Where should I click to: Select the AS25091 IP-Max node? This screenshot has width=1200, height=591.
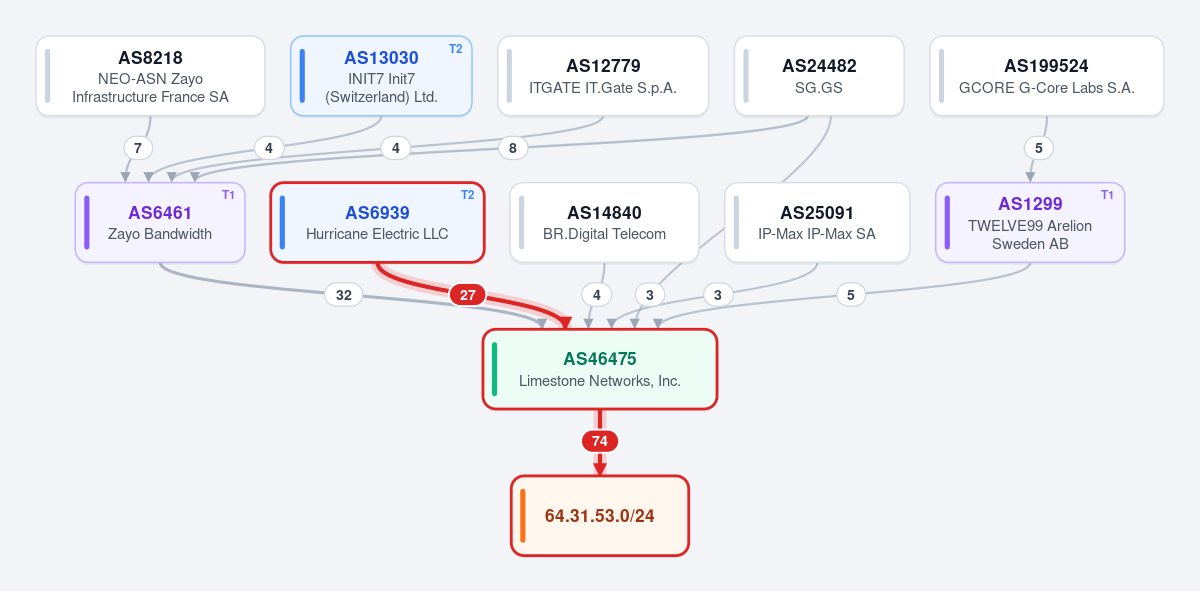pyautogui.click(x=817, y=222)
